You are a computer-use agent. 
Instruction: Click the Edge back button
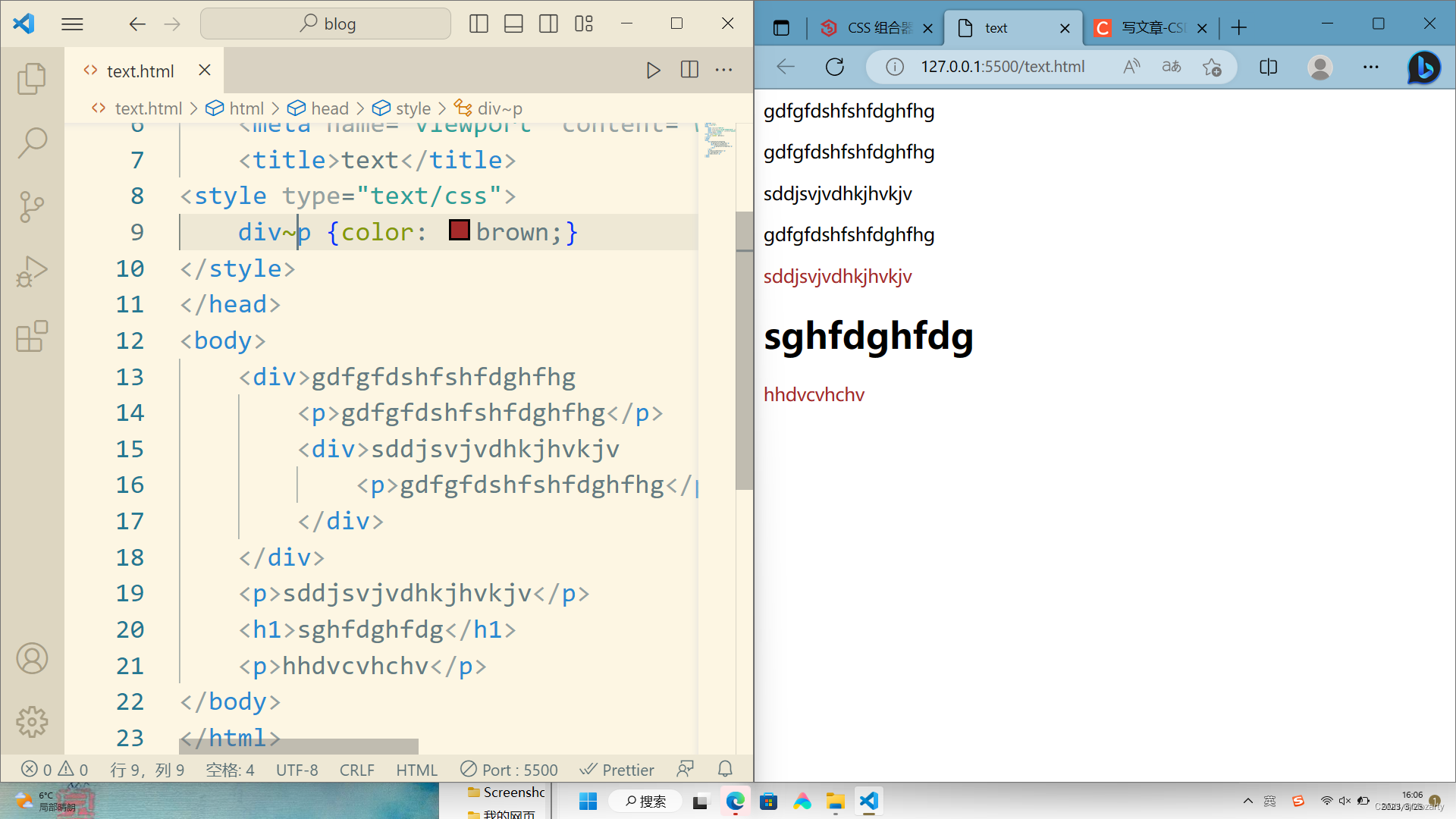pyautogui.click(x=786, y=67)
